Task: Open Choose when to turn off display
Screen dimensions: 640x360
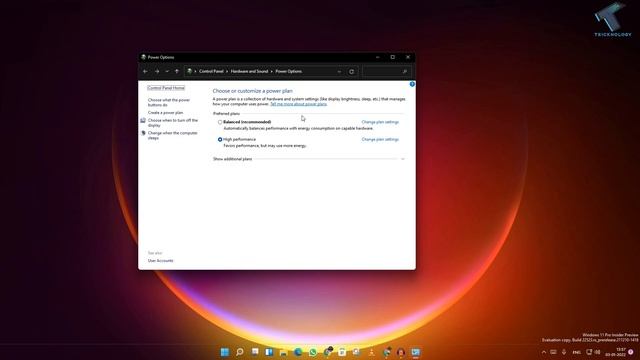Action: pyautogui.click(x=173, y=123)
